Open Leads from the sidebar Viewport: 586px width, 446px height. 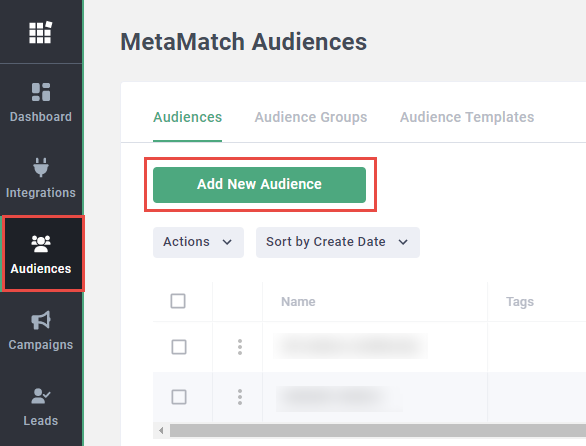[41, 406]
